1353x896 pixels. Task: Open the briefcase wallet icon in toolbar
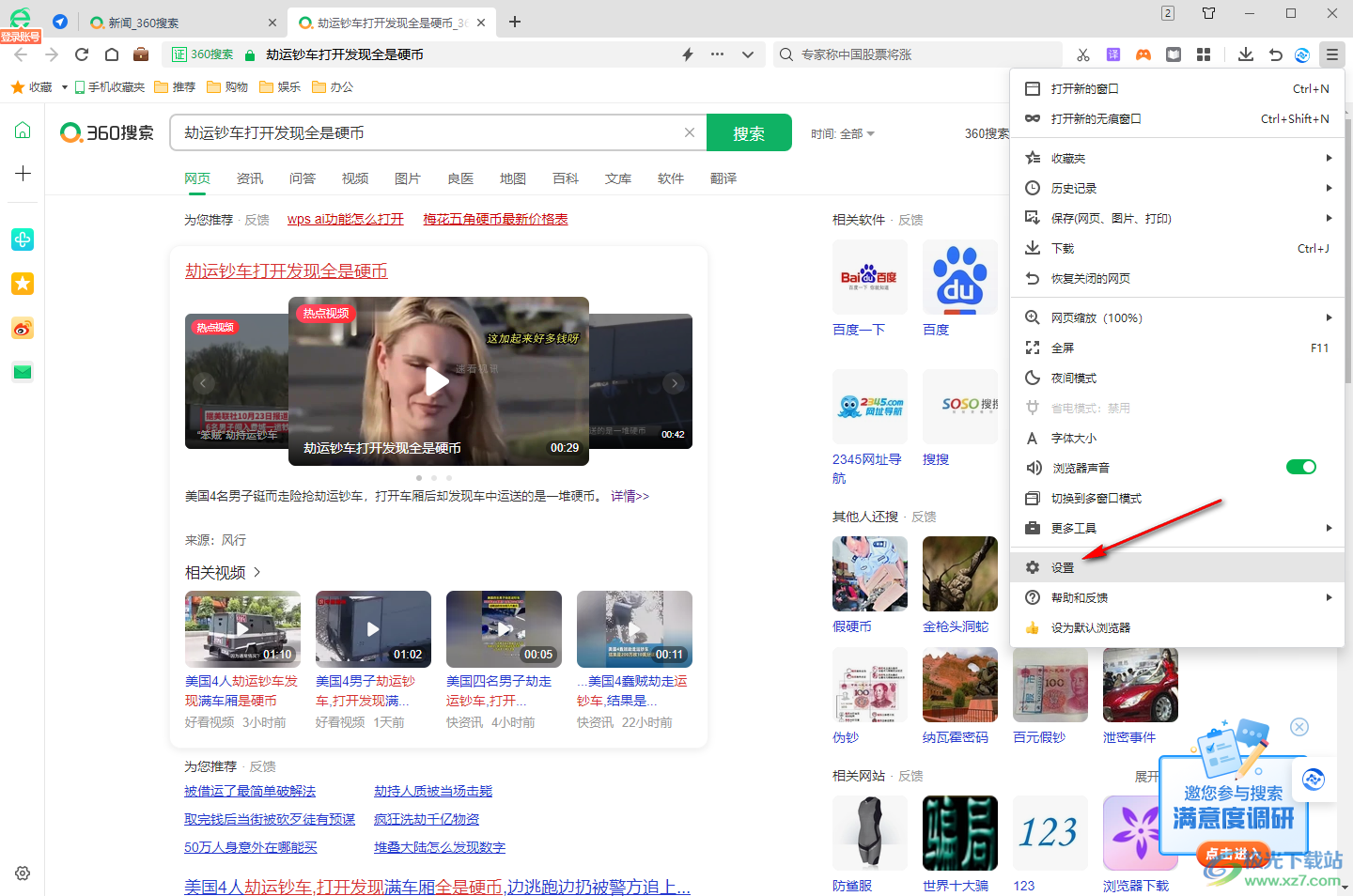click(x=141, y=54)
